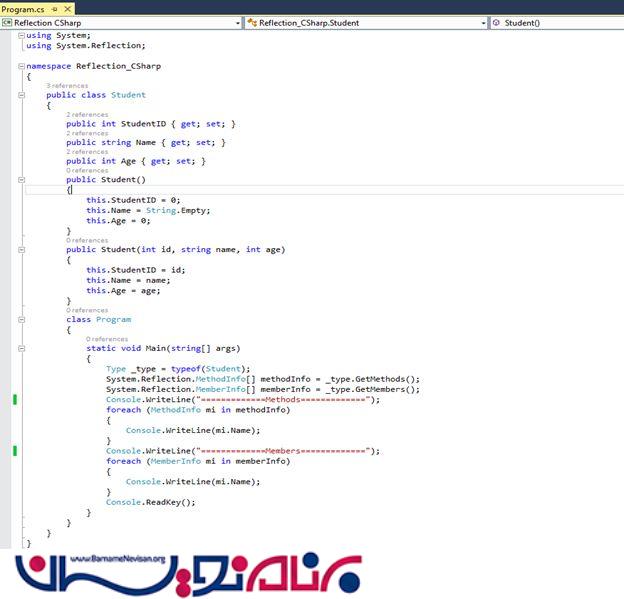Collapse the static void Main method

tap(21, 348)
